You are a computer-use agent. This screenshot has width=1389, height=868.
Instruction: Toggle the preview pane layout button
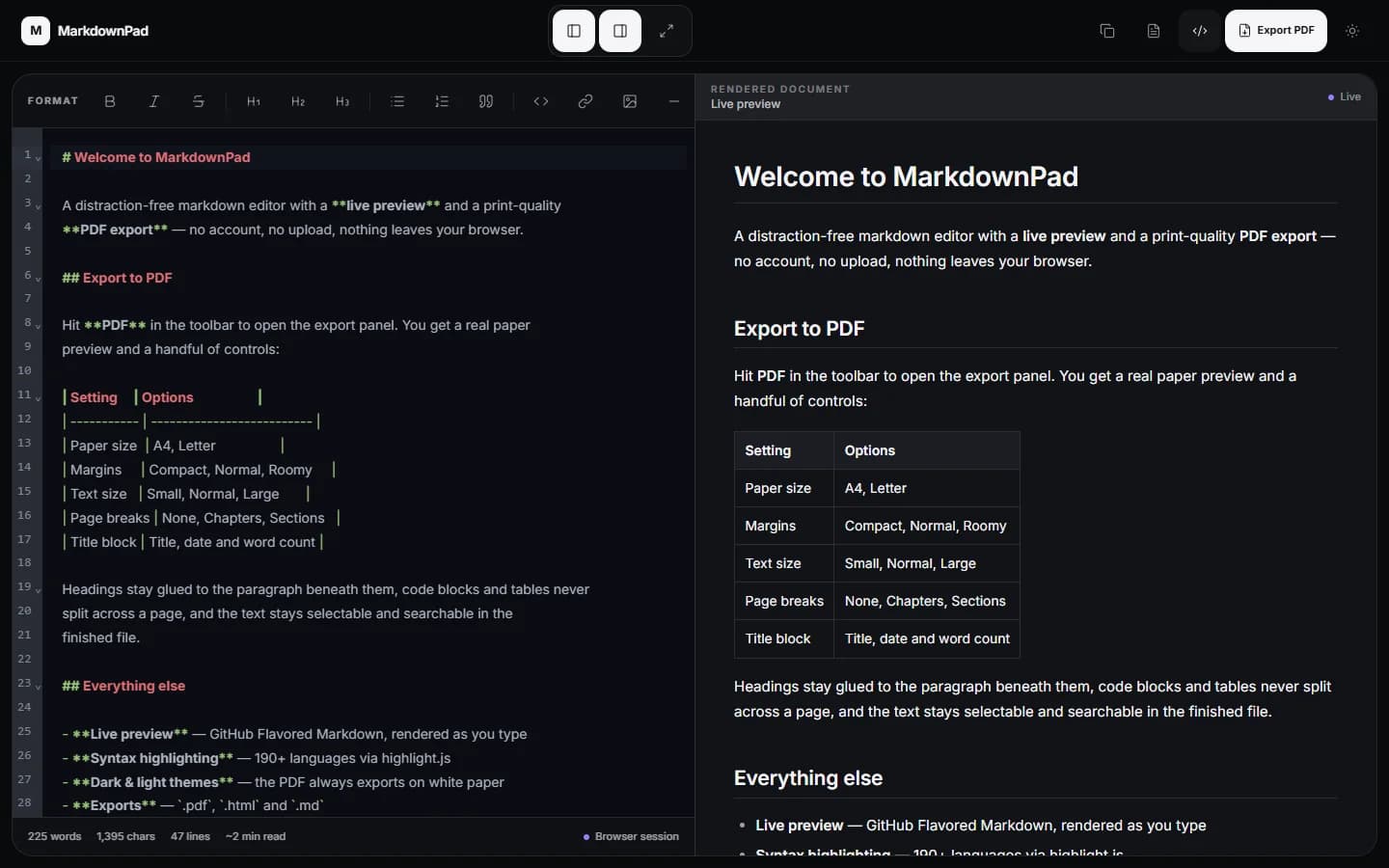pyautogui.click(x=620, y=31)
